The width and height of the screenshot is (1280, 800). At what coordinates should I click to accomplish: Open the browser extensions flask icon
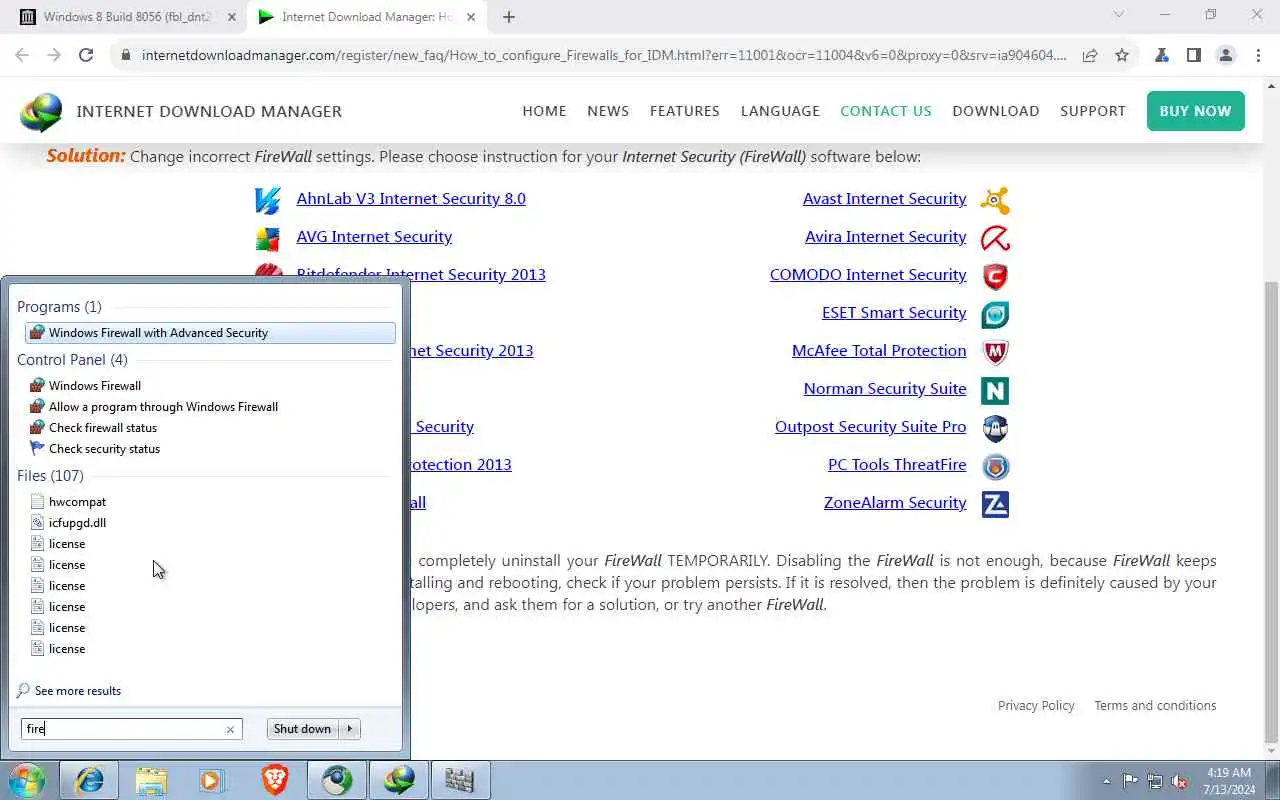point(1161,55)
